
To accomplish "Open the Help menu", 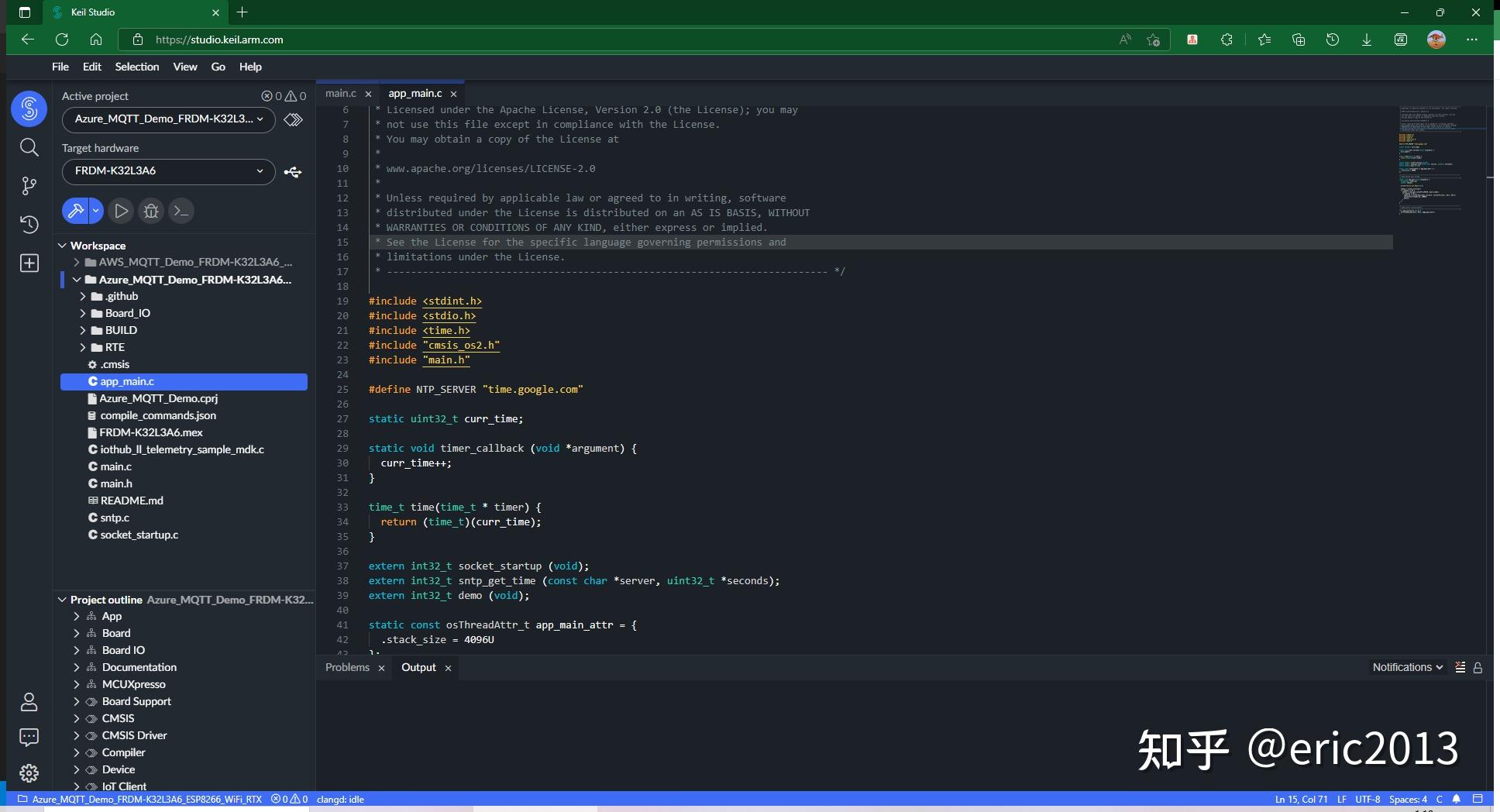I will [250, 67].
